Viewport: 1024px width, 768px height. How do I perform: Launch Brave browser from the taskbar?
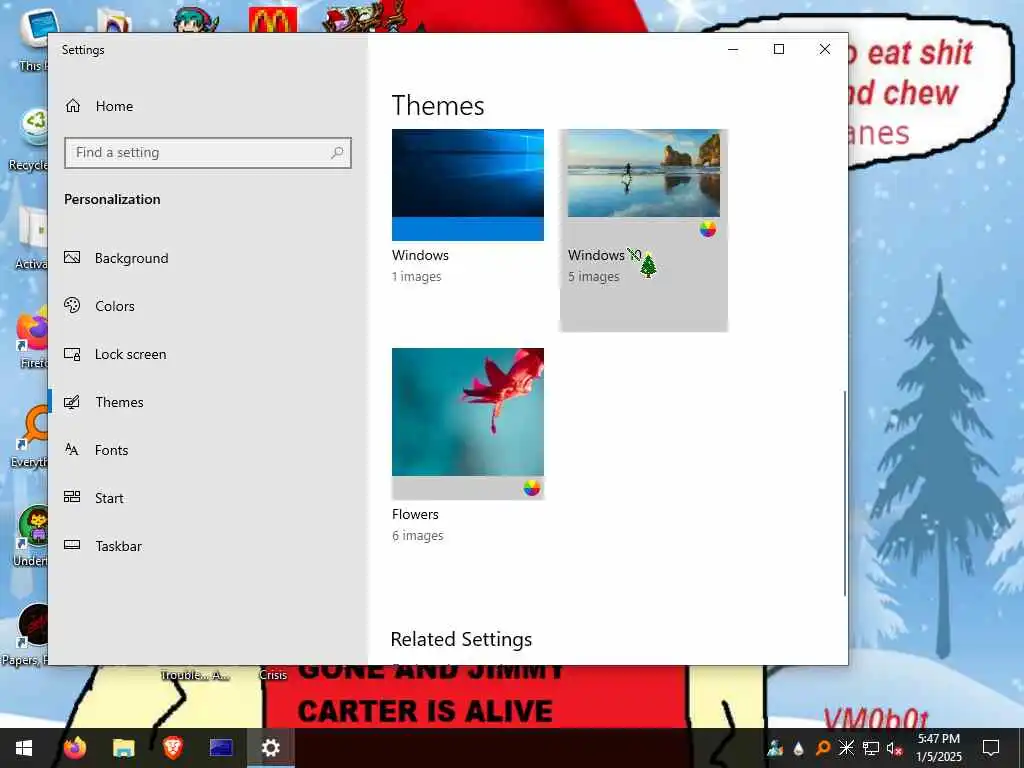pyautogui.click(x=172, y=748)
